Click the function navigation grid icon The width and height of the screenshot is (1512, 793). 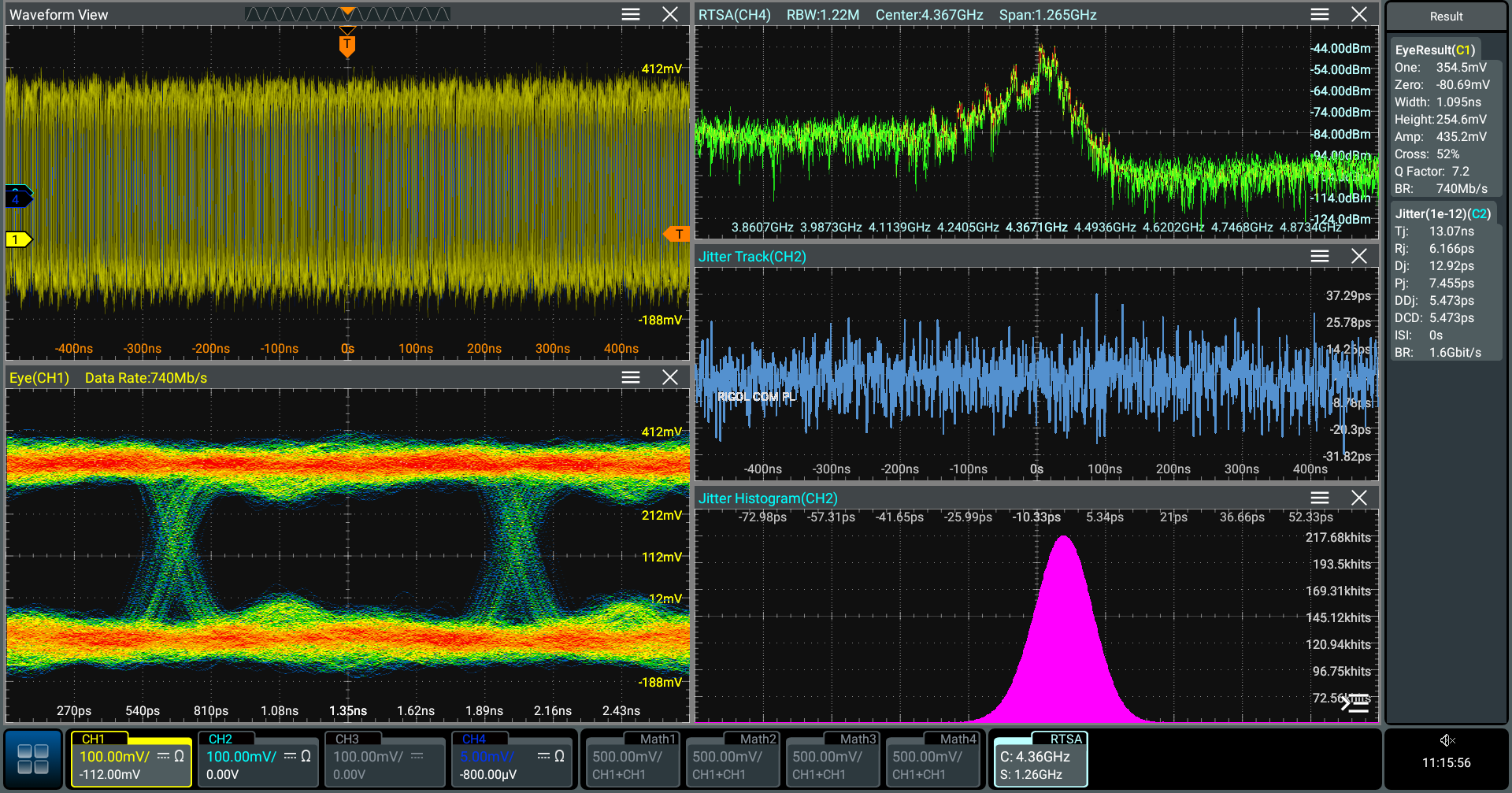[x=33, y=759]
